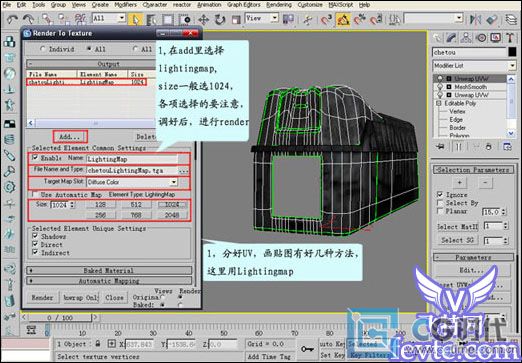Click the black object color swatch
This screenshot has width=522, height=363.
click(x=512, y=52)
